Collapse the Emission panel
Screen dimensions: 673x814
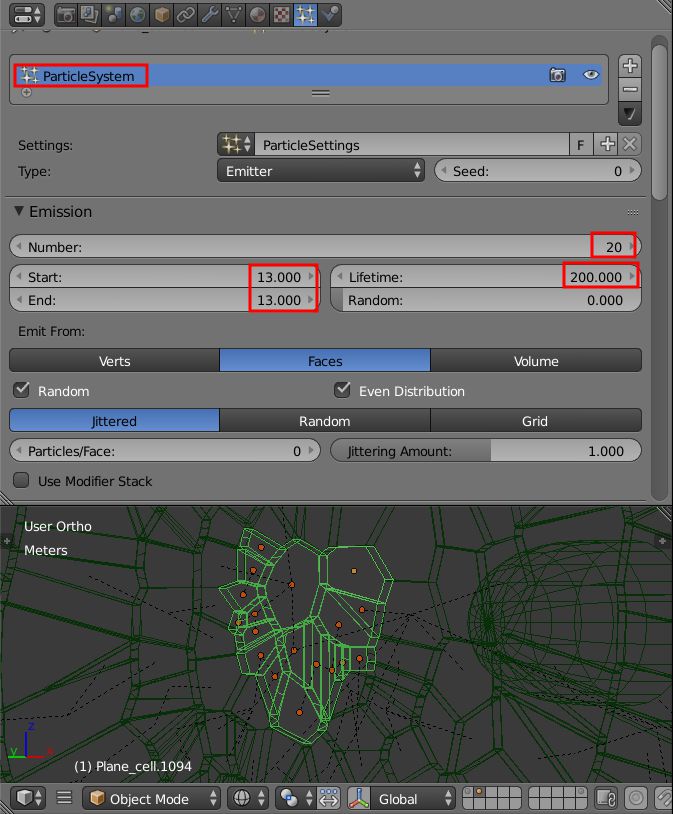click(19, 211)
